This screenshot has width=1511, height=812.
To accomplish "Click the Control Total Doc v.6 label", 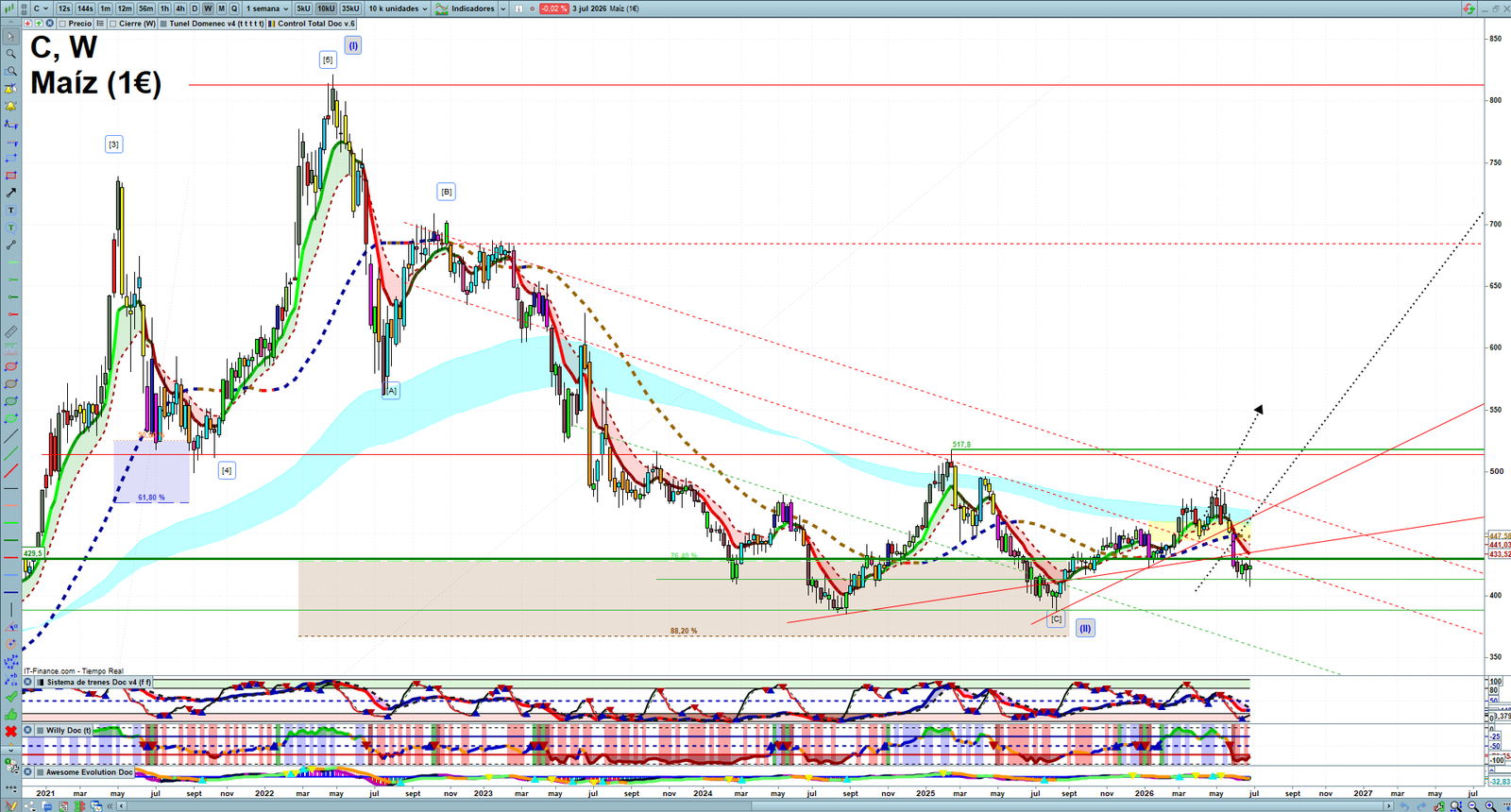I will [x=316, y=24].
